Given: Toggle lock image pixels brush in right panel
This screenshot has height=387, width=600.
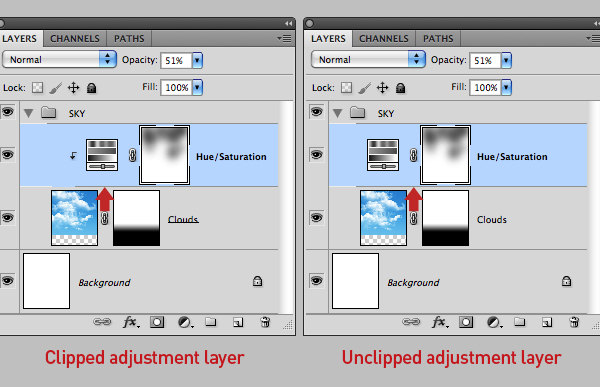Looking at the screenshot, I should pyautogui.click(x=365, y=88).
